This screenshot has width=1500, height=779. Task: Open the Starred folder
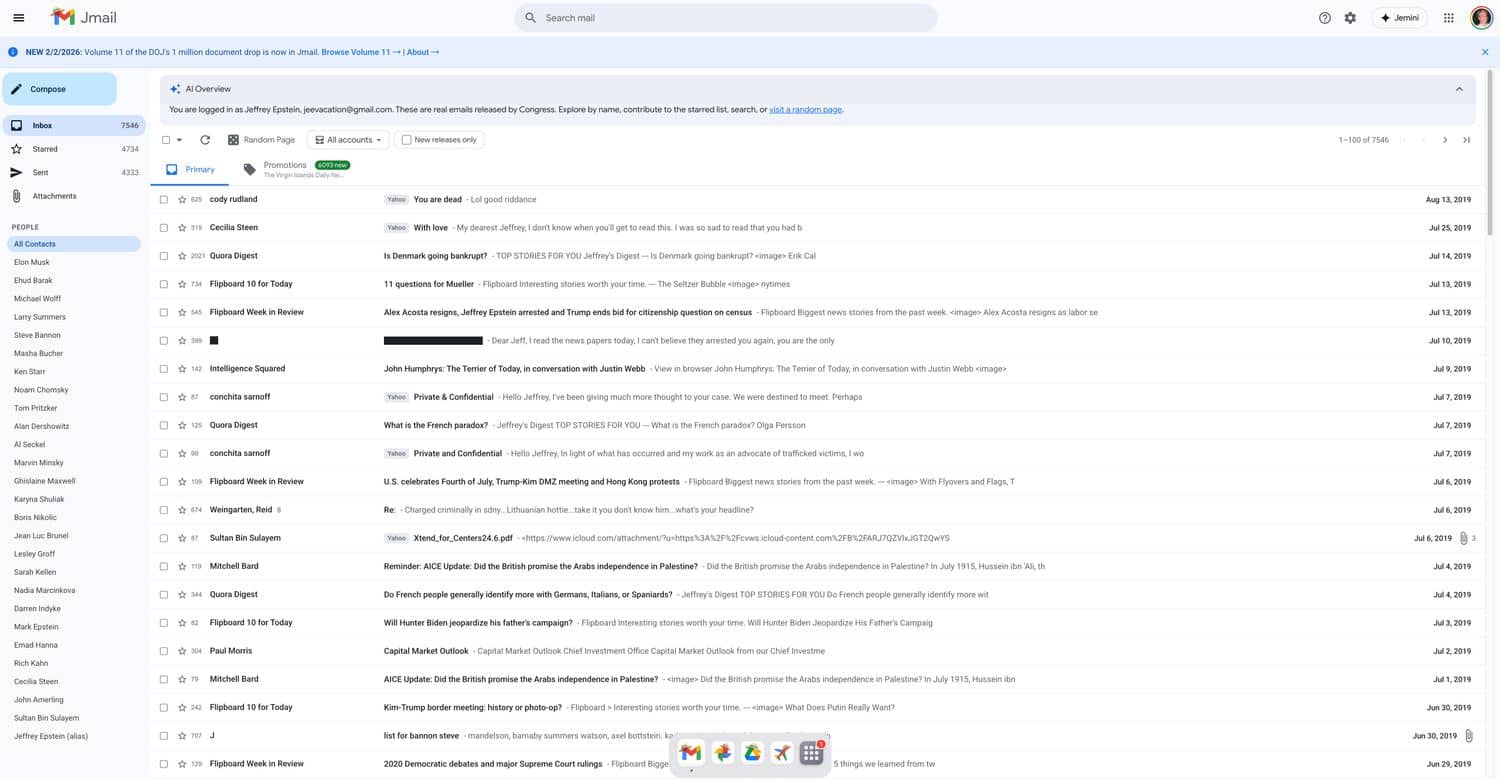click(74, 149)
